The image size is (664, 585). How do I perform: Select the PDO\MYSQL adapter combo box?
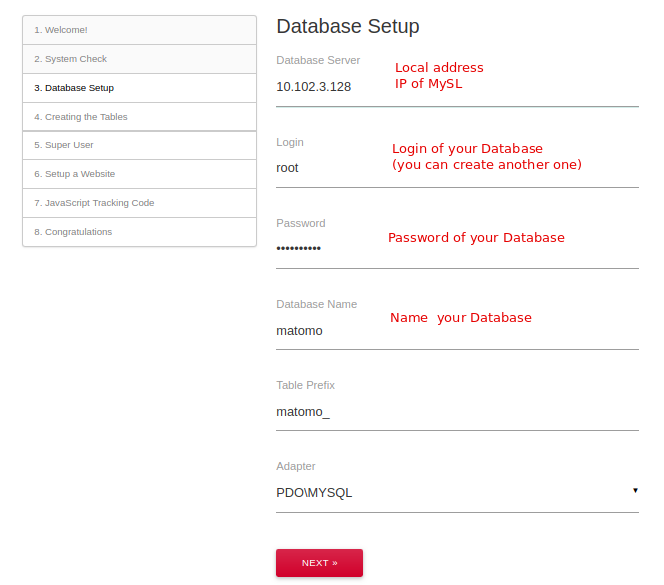pyautogui.click(x=457, y=493)
